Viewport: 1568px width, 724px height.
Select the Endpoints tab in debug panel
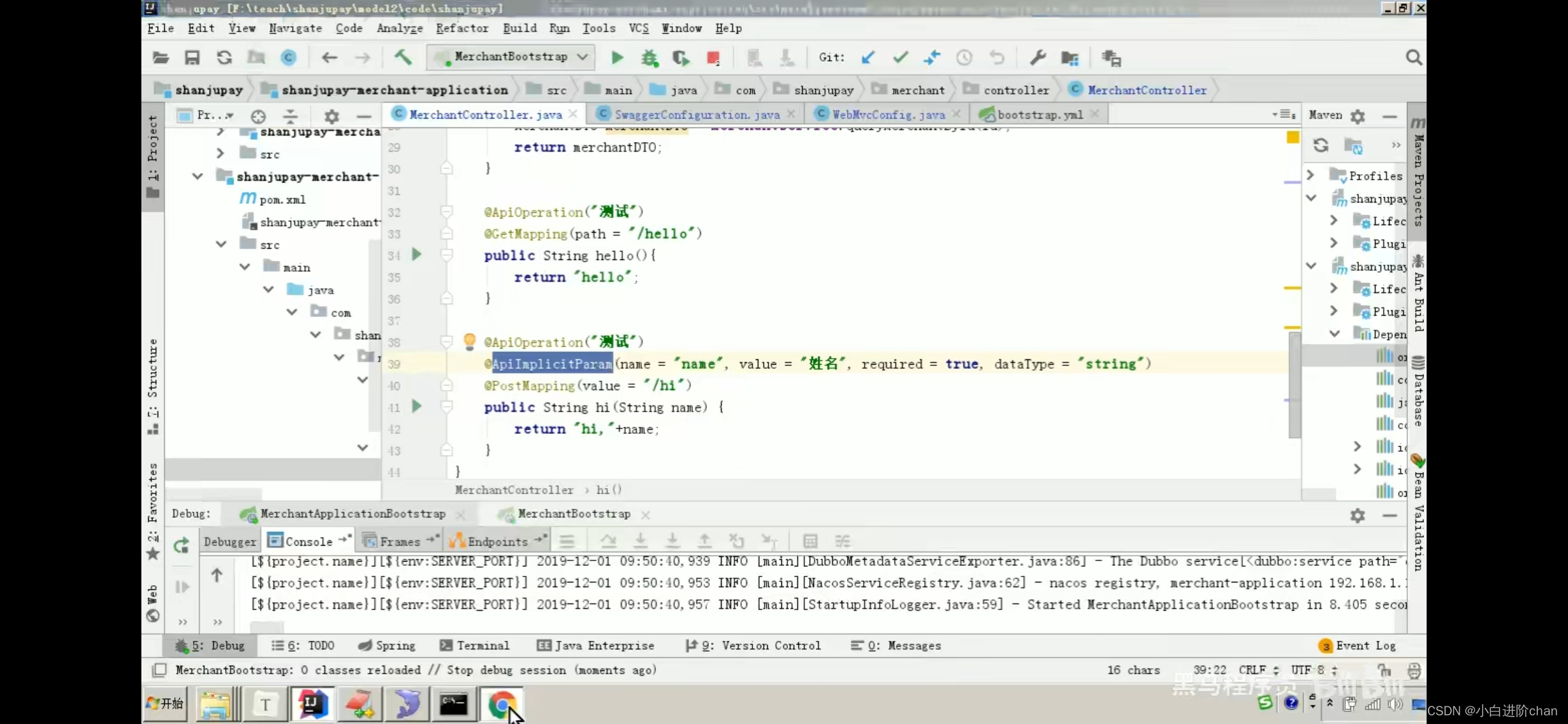coord(497,542)
